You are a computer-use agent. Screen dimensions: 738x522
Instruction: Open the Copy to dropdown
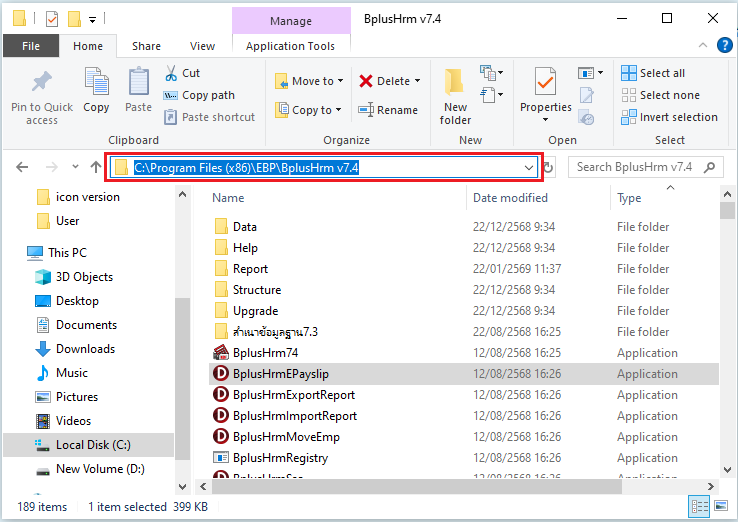(x=306, y=110)
